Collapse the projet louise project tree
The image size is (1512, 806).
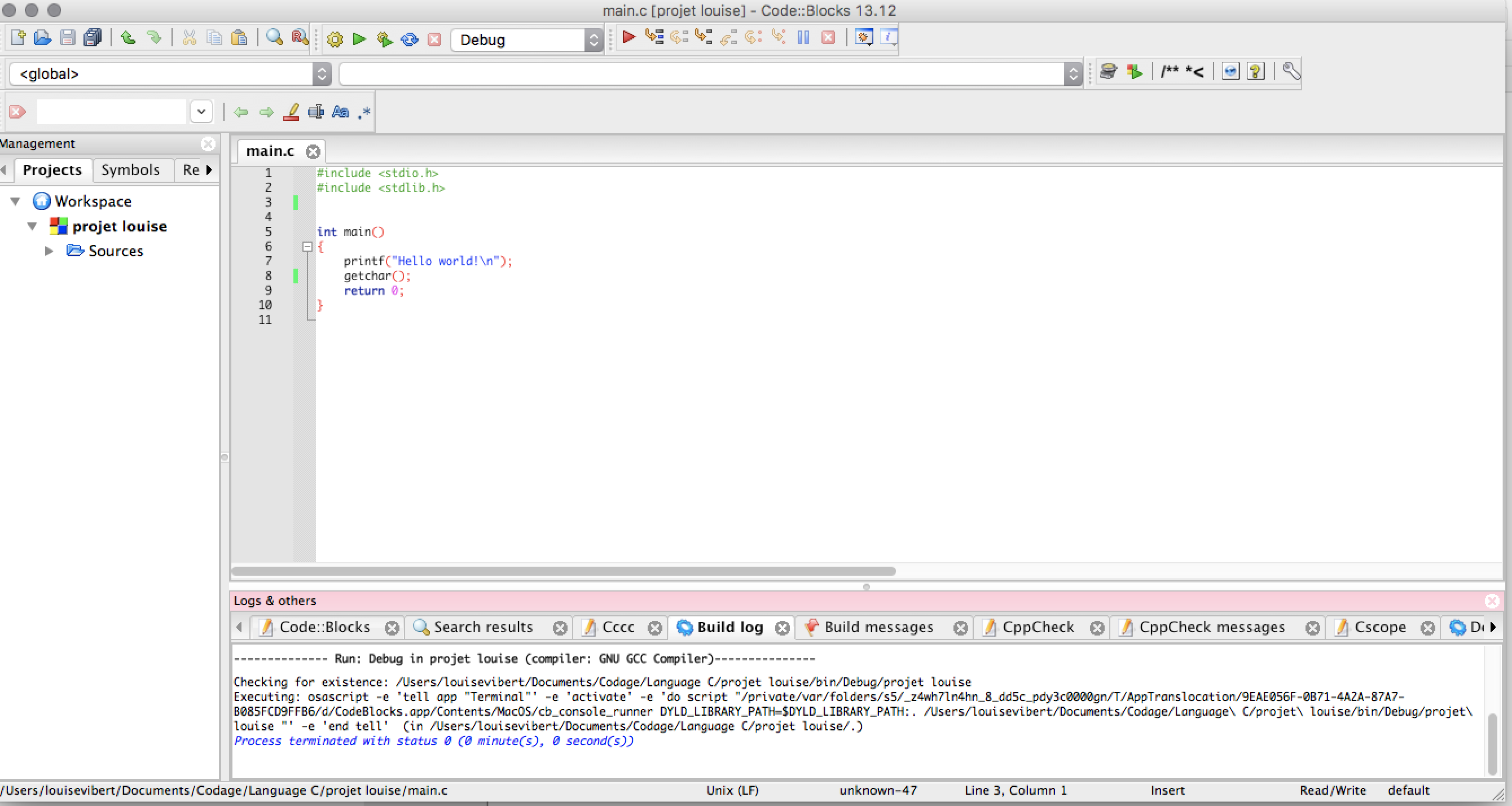32,226
